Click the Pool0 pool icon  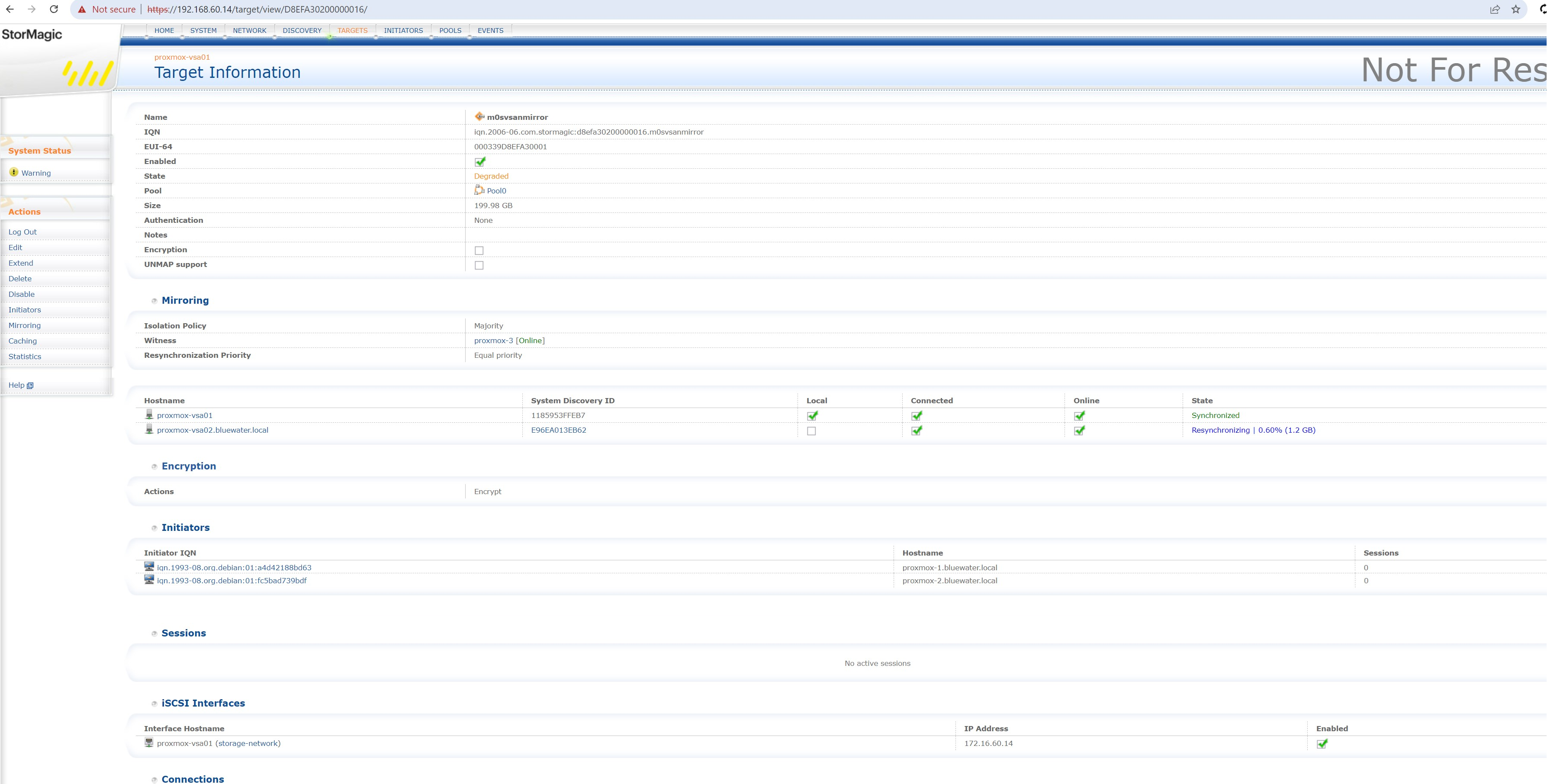(x=479, y=190)
